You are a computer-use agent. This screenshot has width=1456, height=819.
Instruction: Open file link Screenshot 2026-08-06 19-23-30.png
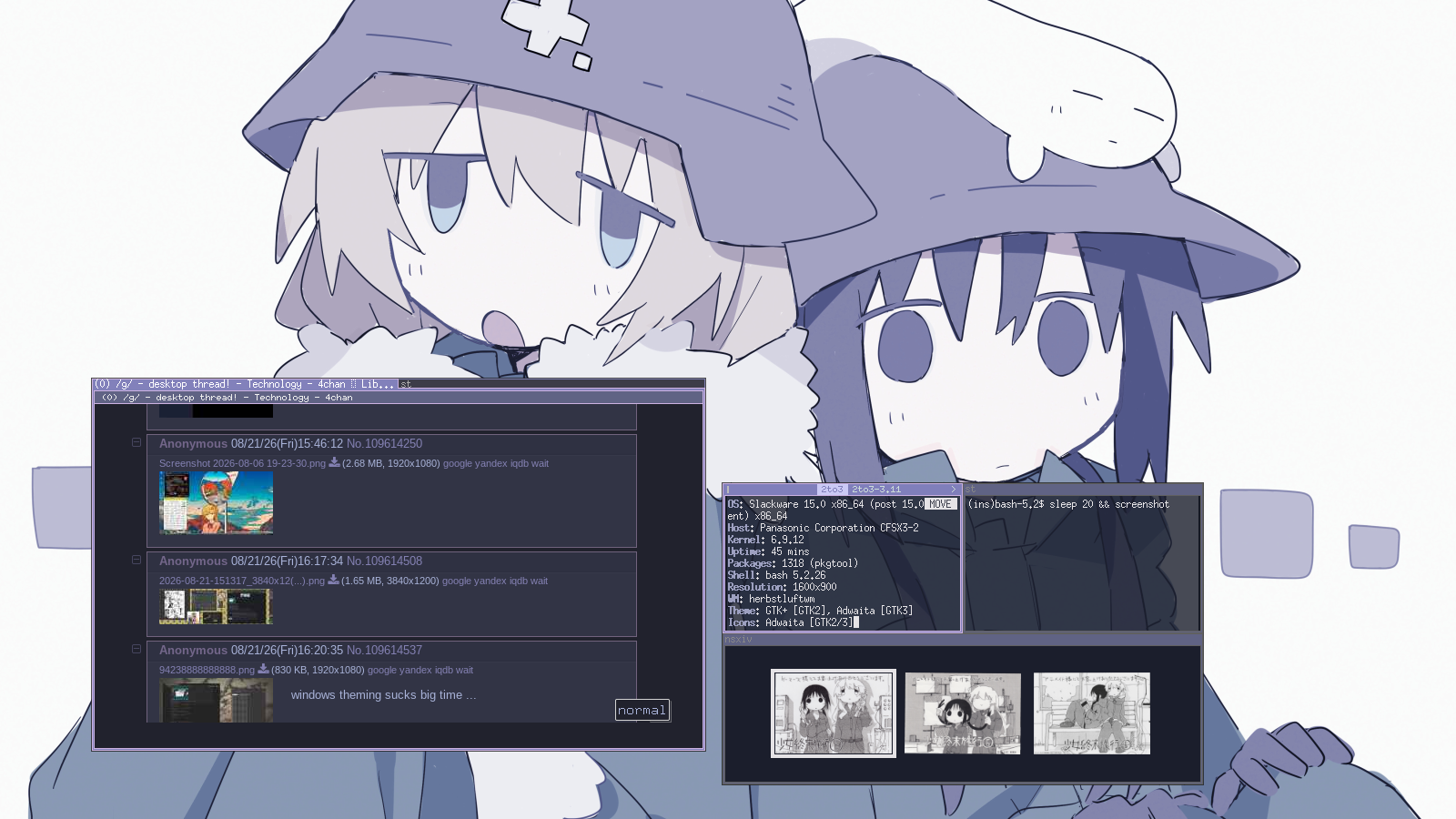[x=242, y=463]
